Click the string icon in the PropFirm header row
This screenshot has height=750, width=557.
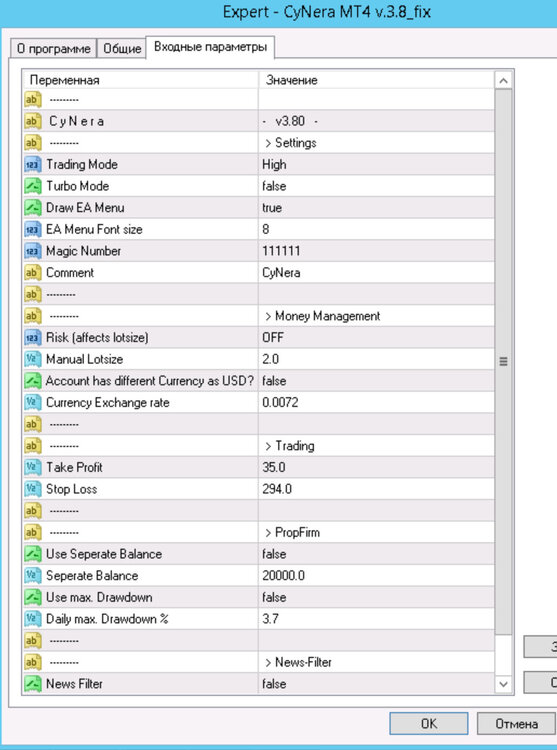pos(33,532)
